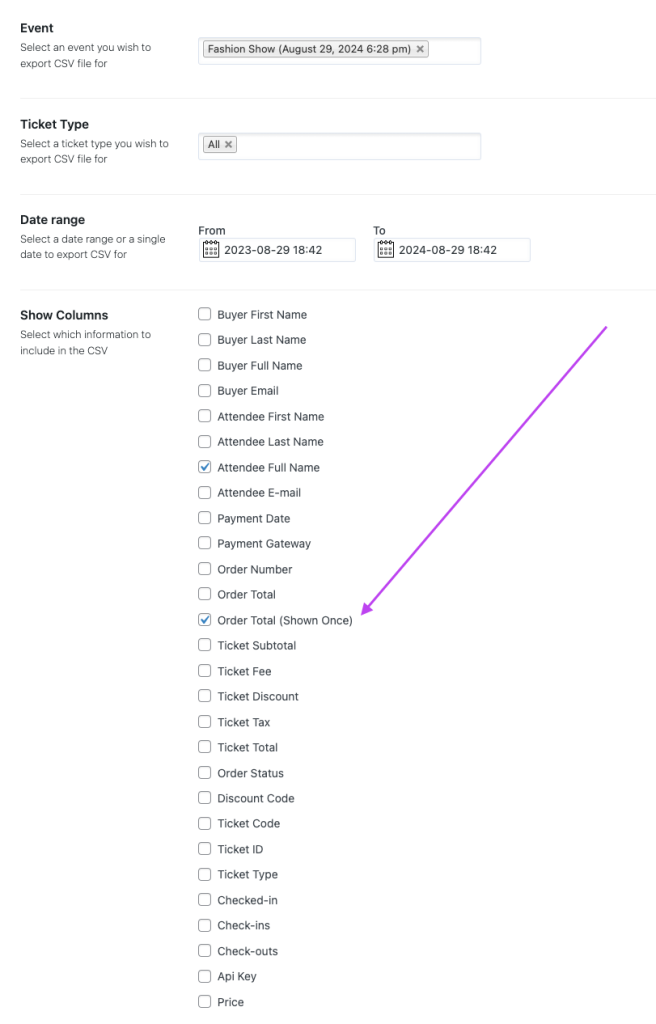Check the Order Number checkbox
This screenshot has width=656, height=1024.
point(205,569)
